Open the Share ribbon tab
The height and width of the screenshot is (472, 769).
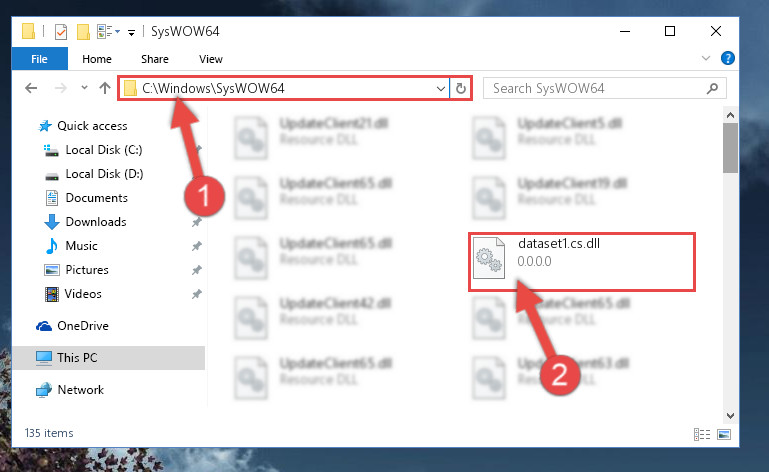pyautogui.click(x=155, y=59)
